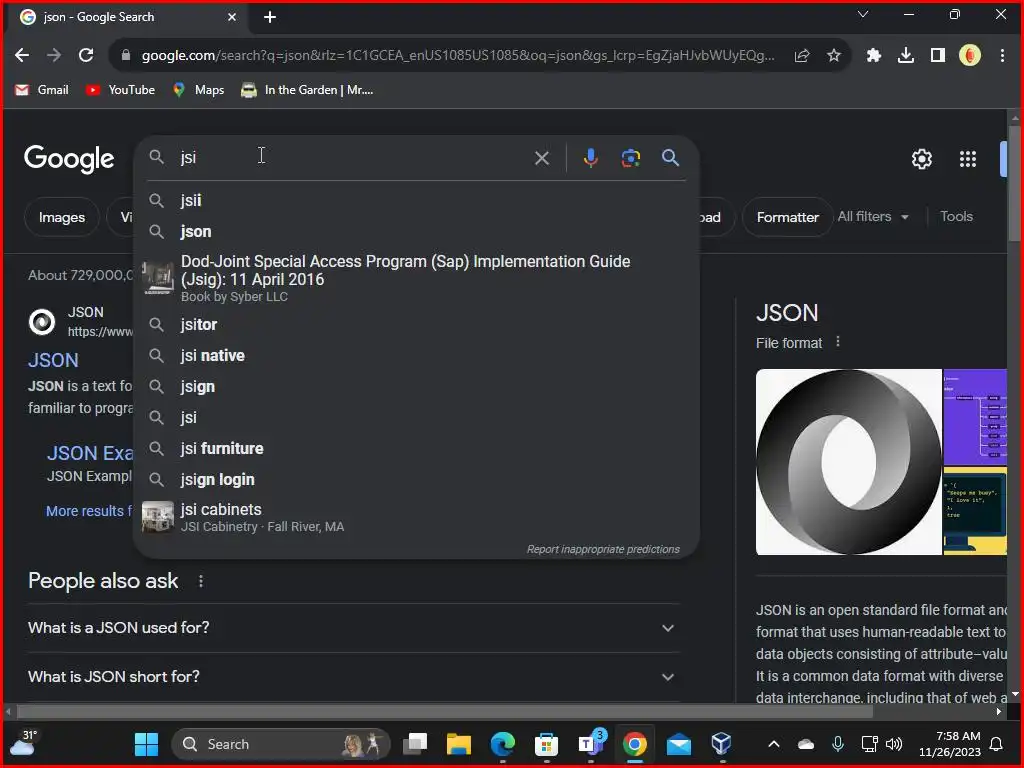The height and width of the screenshot is (768, 1024).
Task: Open the weather widget showing 31°
Action: 23,743
